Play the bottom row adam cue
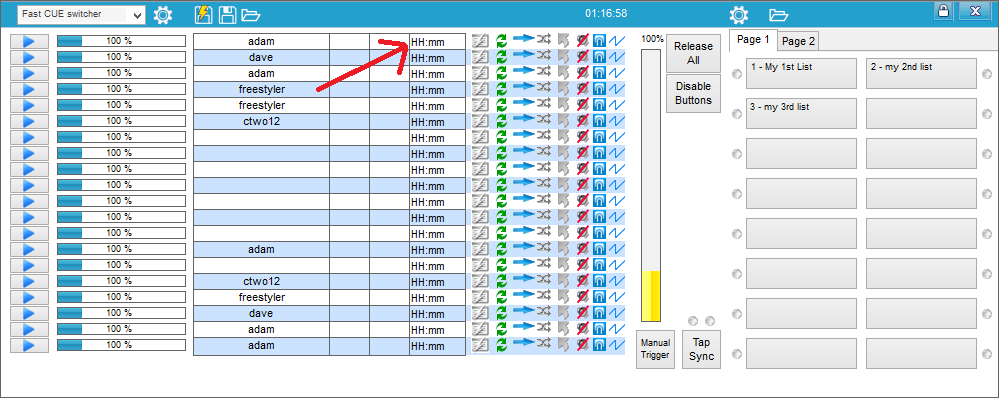 coord(29,346)
